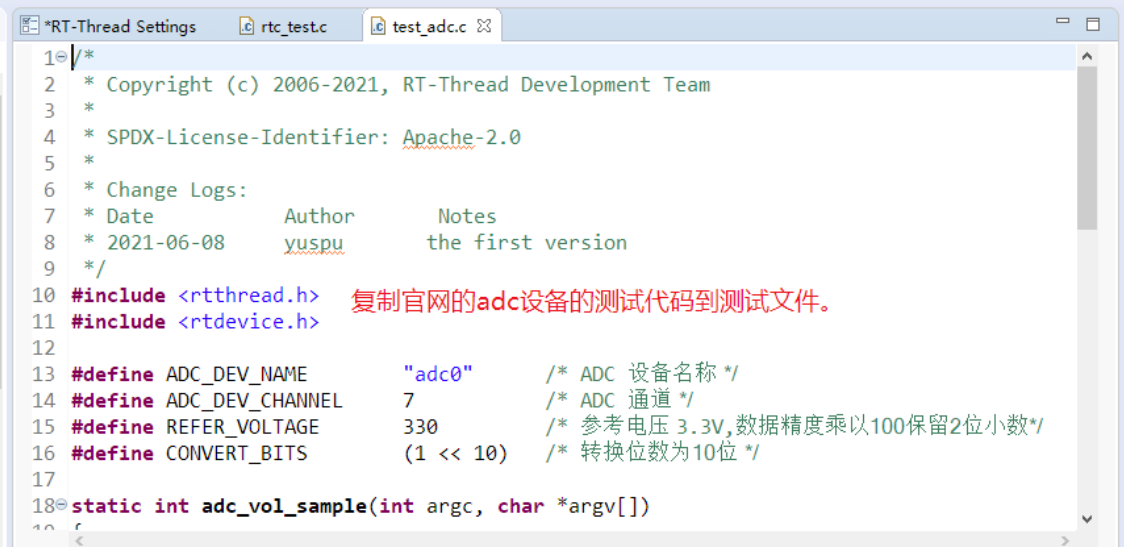
Task: Click the (1 << 10) expression
Action: [455, 454]
